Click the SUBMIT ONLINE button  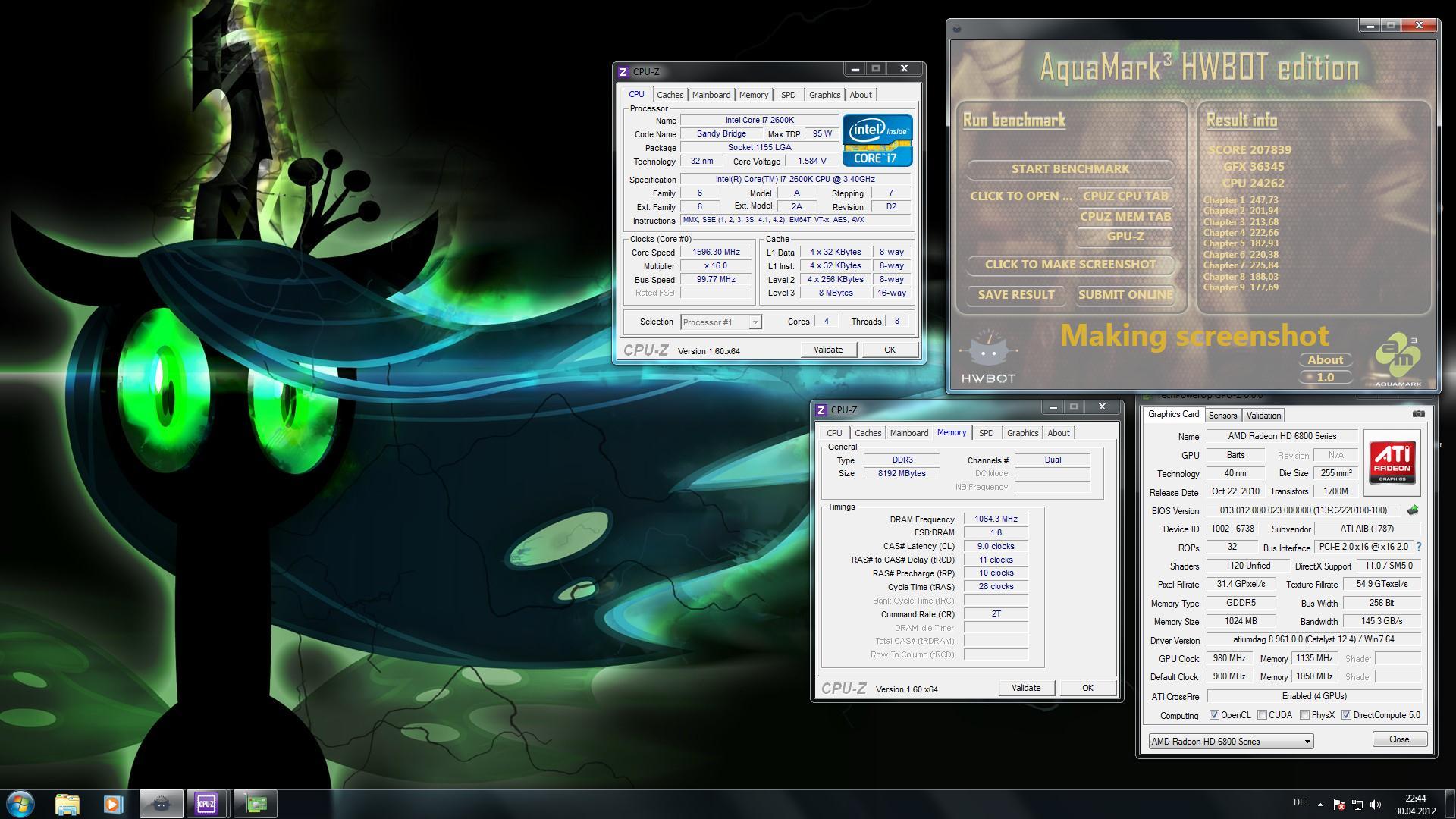tap(1125, 295)
